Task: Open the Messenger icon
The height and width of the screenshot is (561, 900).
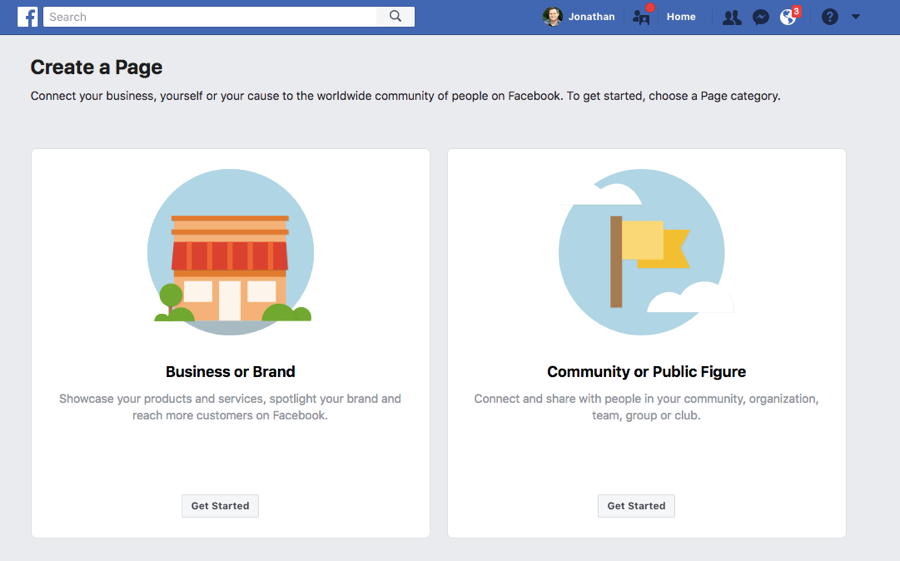Action: 761,17
